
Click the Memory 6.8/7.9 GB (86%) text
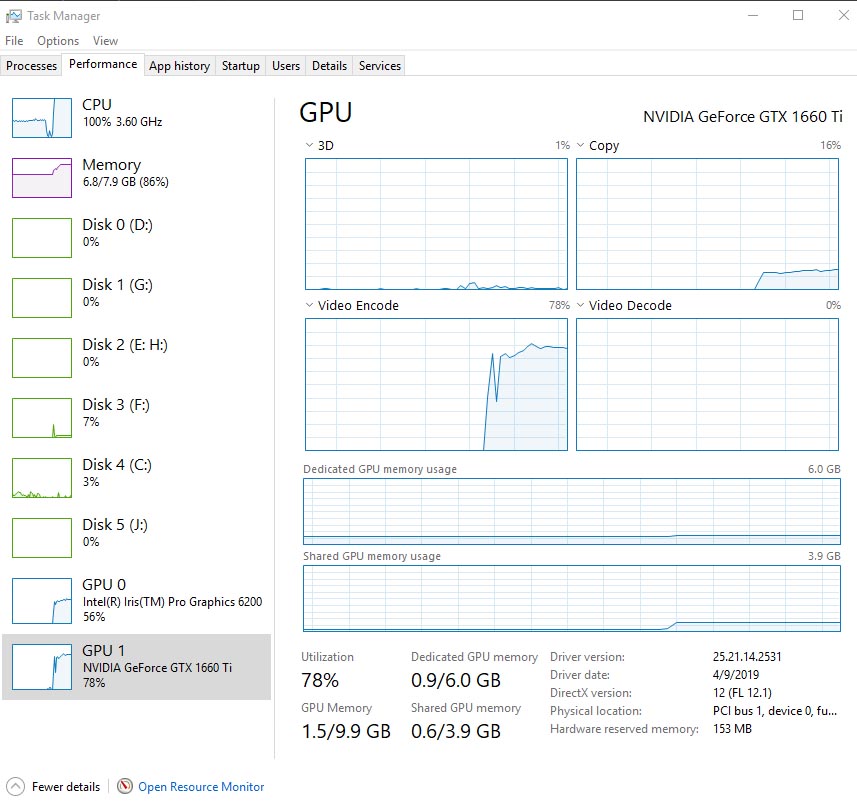125,182
